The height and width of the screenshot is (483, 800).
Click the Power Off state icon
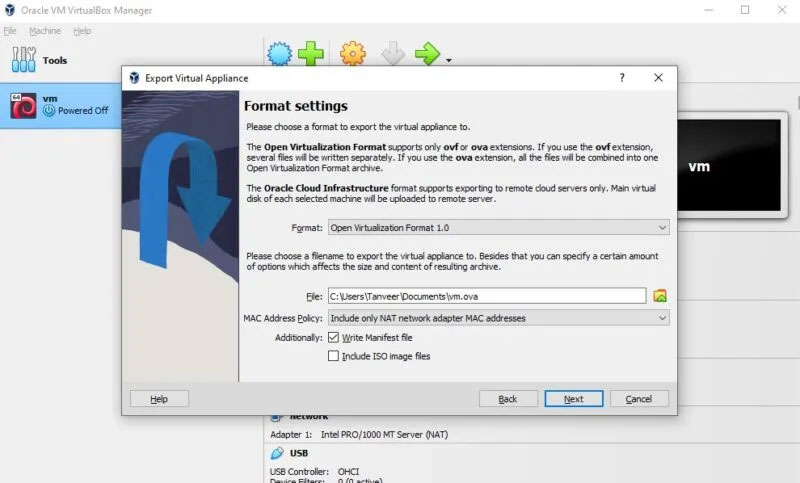pos(49,110)
